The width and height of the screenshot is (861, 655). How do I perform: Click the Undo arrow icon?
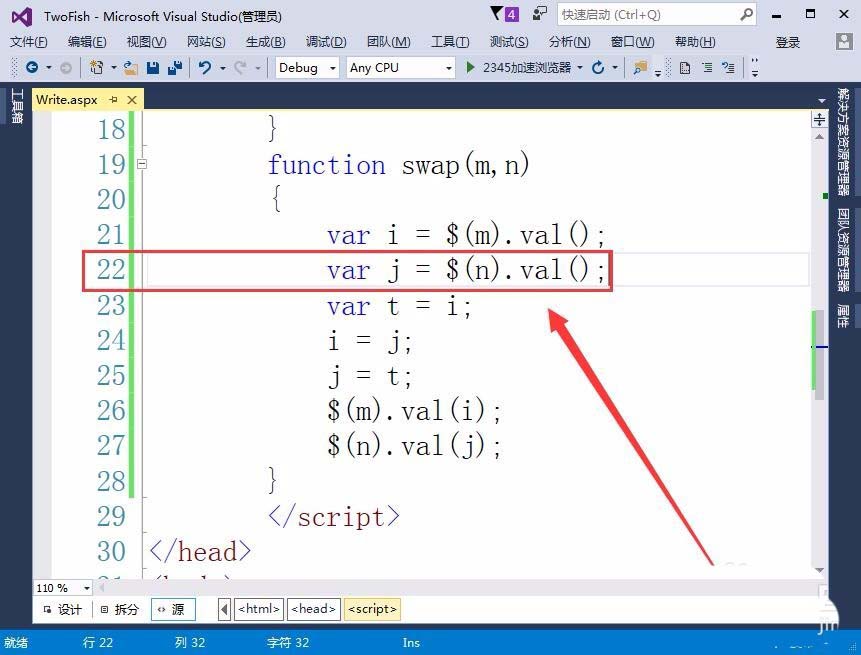point(203,67)
